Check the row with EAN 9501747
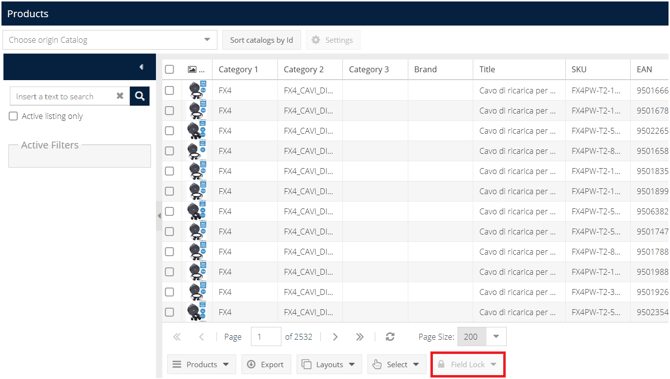The image size is (670, 379). pos(170,231)
